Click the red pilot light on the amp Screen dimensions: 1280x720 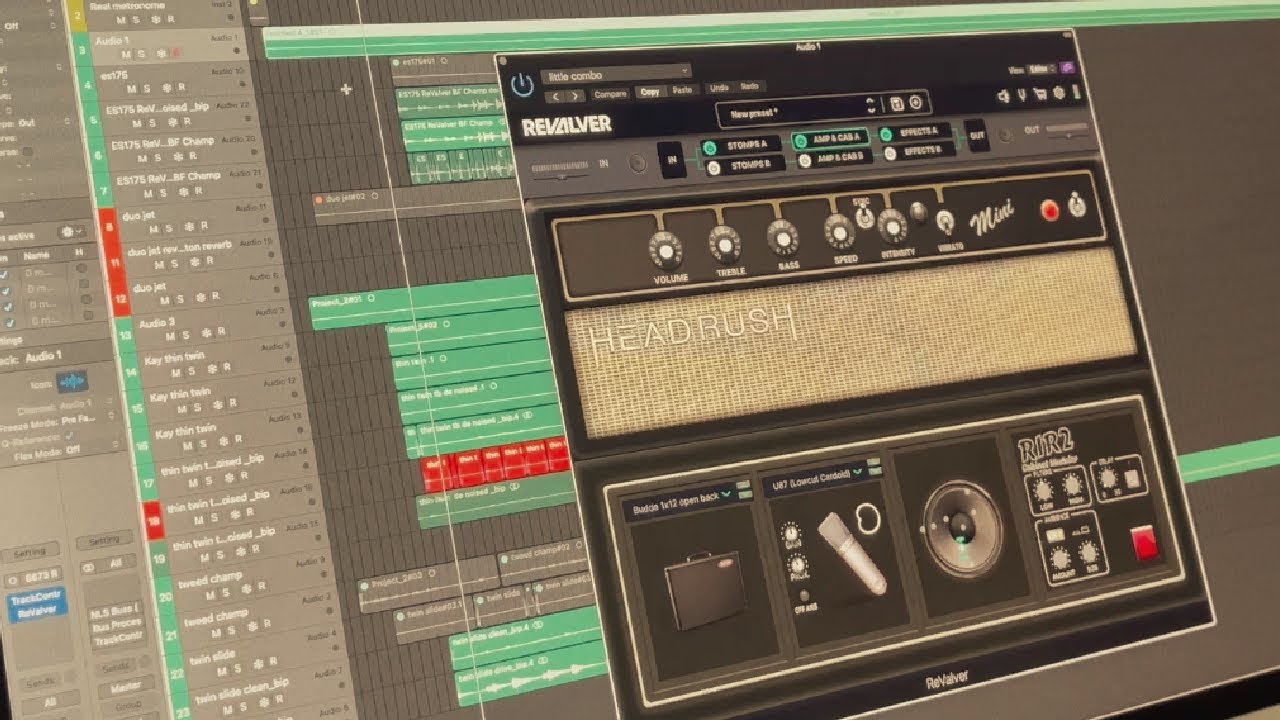coord(1050,211)
